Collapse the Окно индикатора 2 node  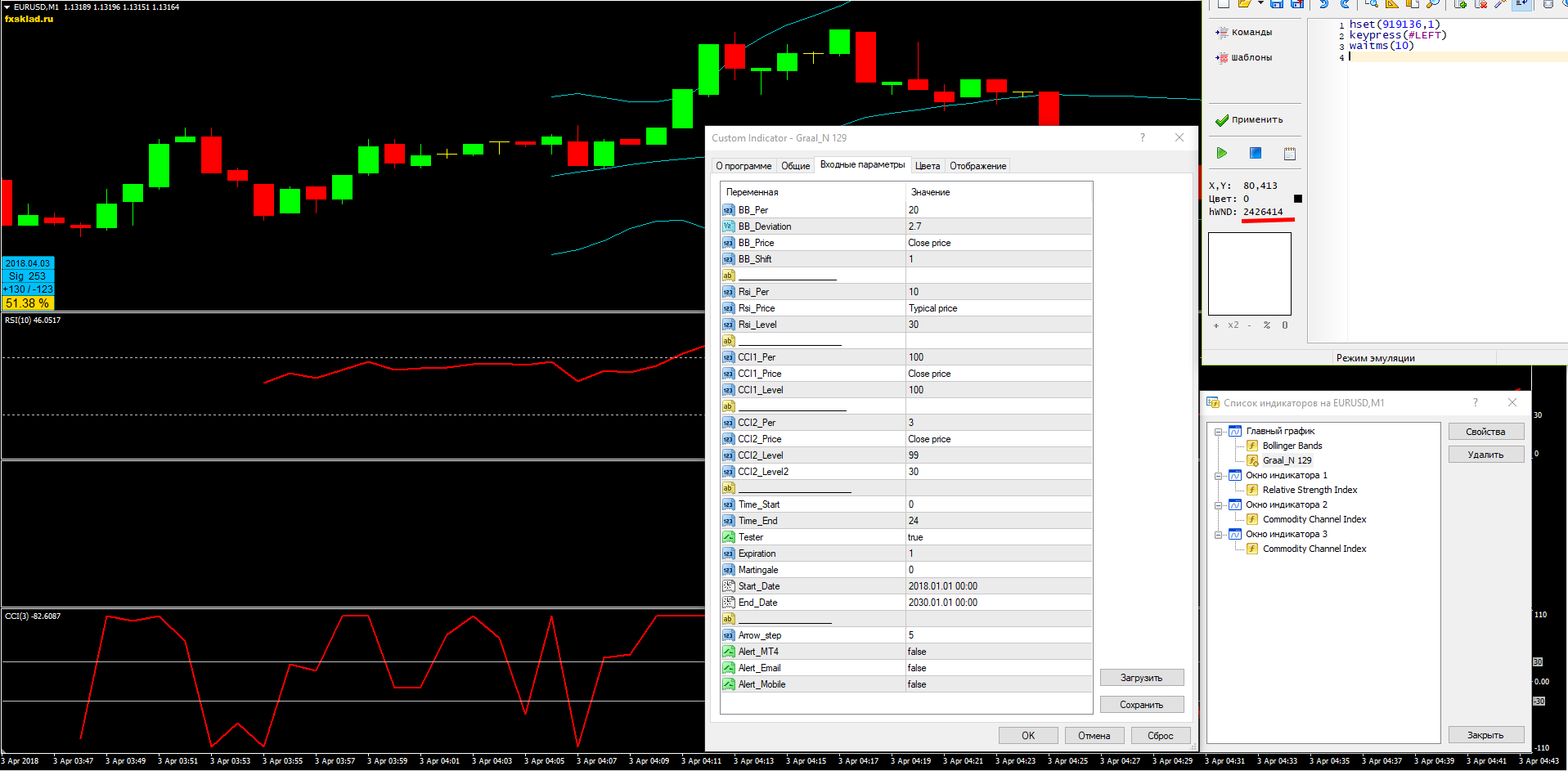[x=1218, y=505]
